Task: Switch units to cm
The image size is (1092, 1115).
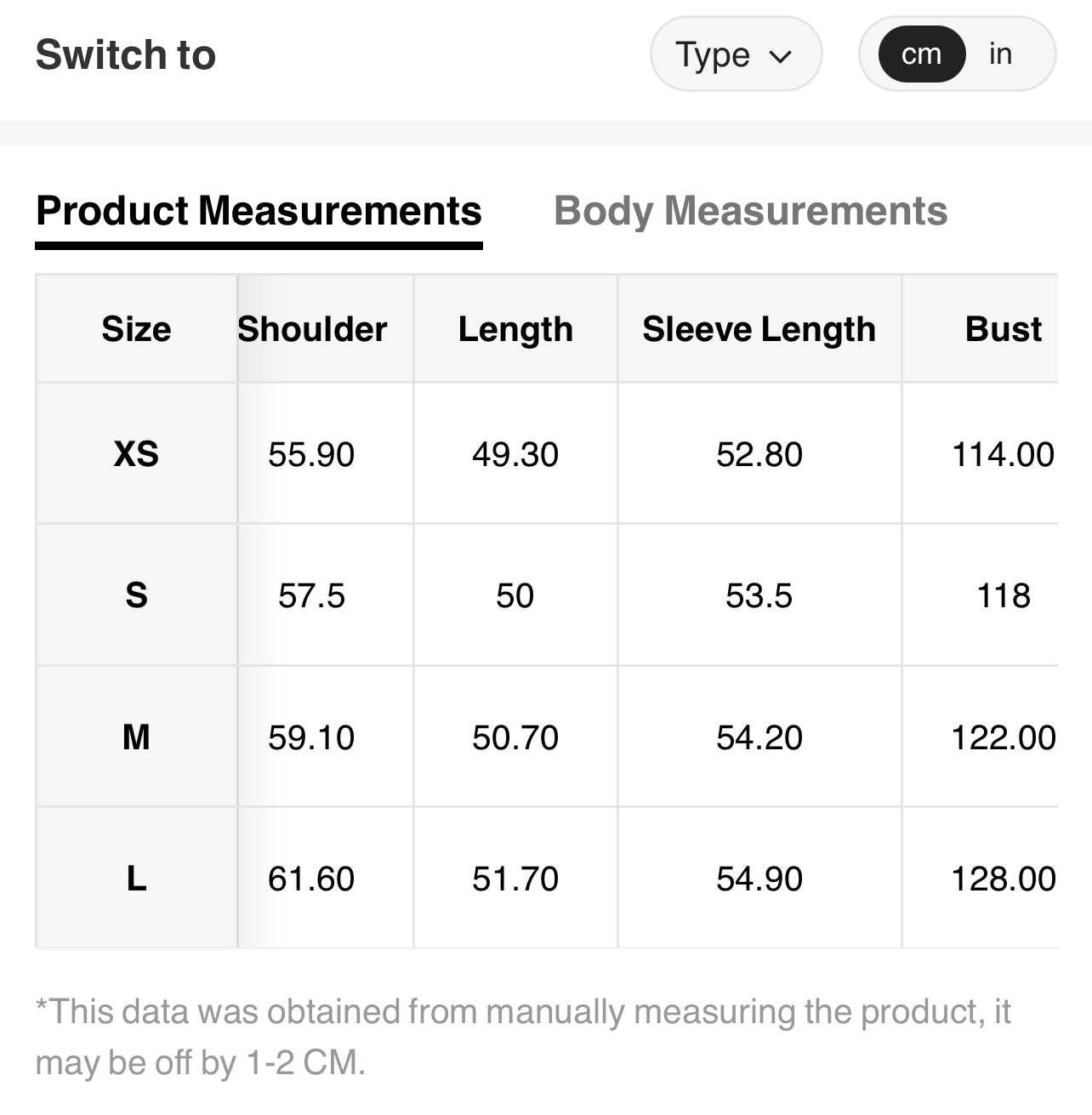Action: tap(921, 54)
